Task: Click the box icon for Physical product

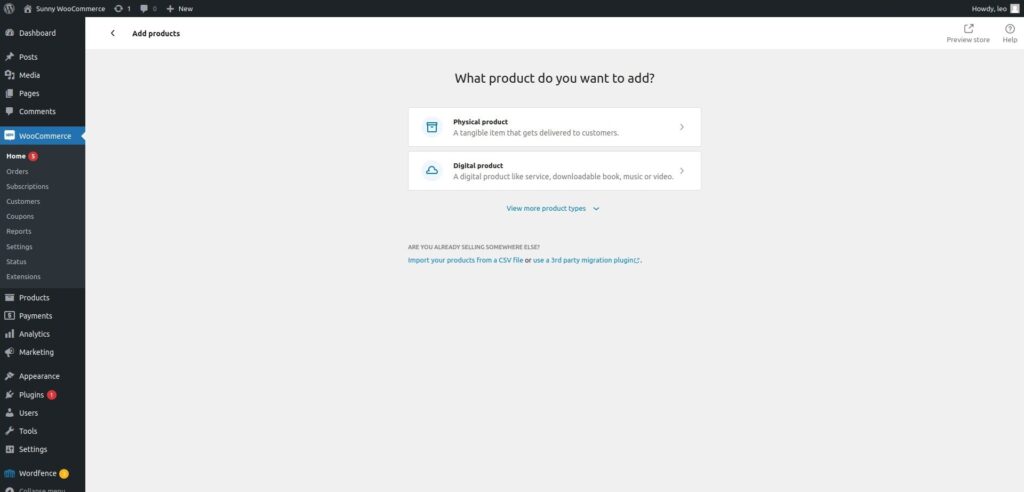Action: point(432,127)
